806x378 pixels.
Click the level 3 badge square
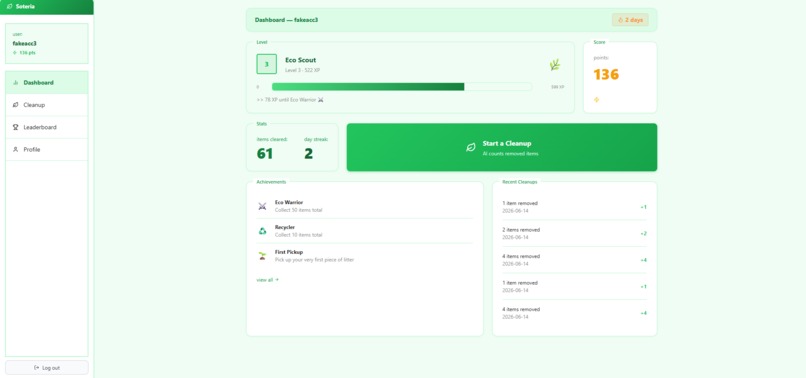266,64
